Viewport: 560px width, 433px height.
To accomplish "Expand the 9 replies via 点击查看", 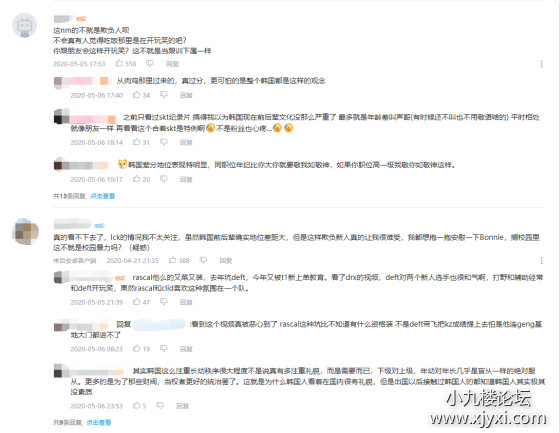I will click(99, 422).
